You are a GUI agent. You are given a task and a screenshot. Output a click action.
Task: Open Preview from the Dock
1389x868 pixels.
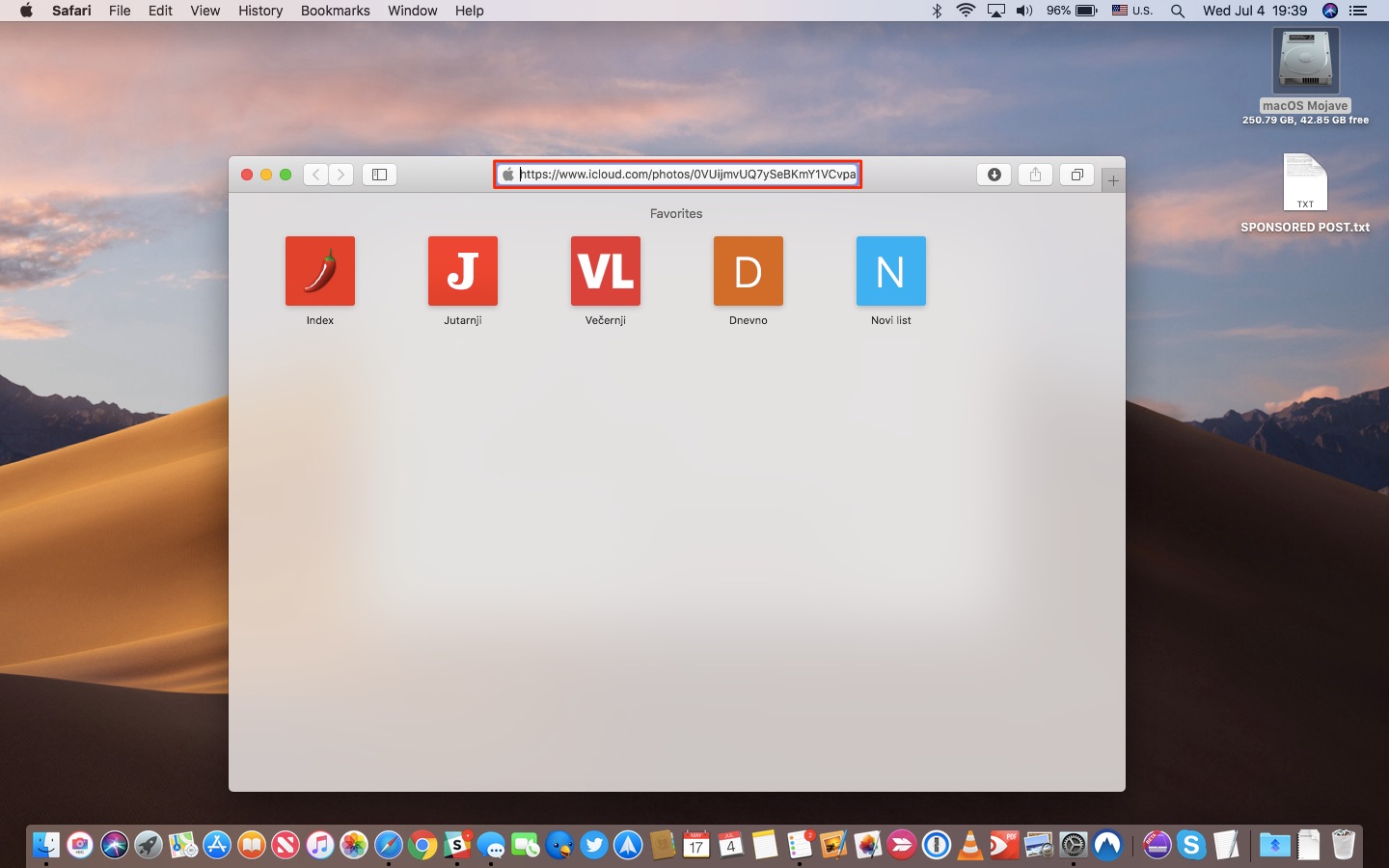(x=1039, y=845)
